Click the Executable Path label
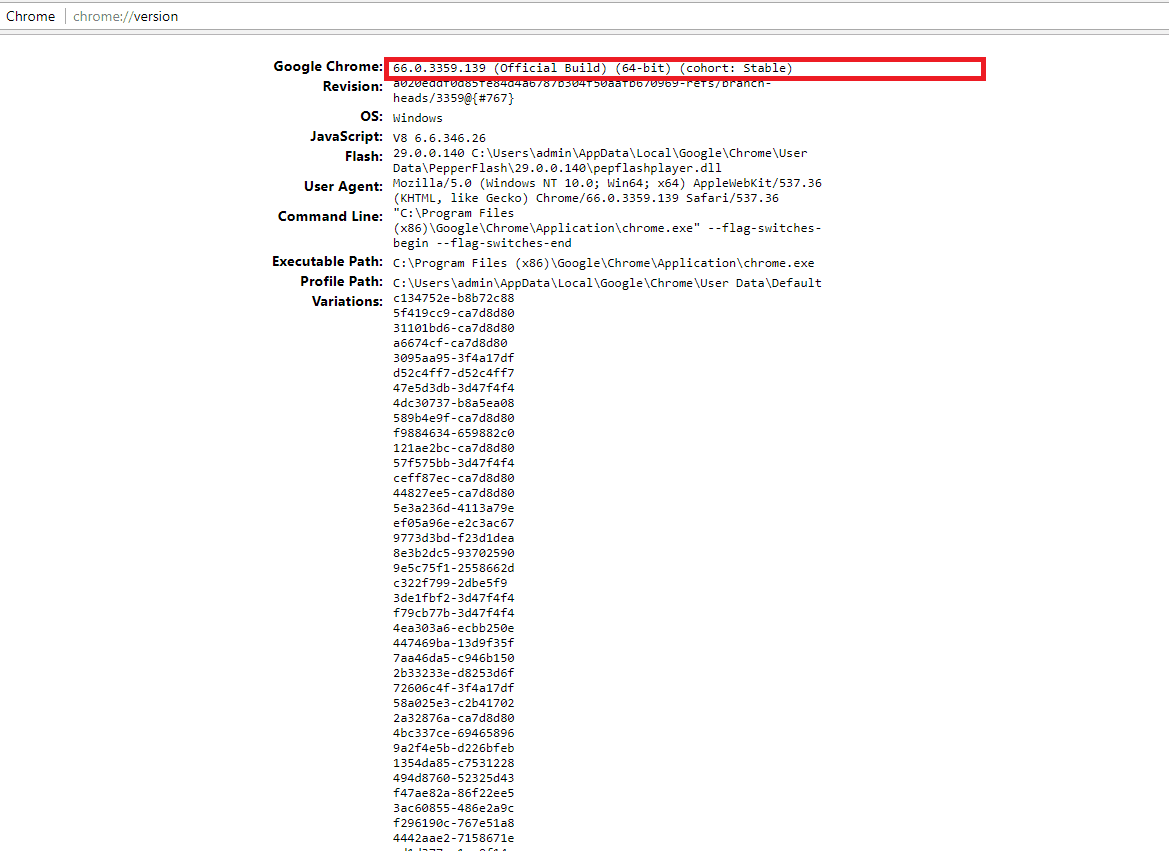 (x=327, y=262)
